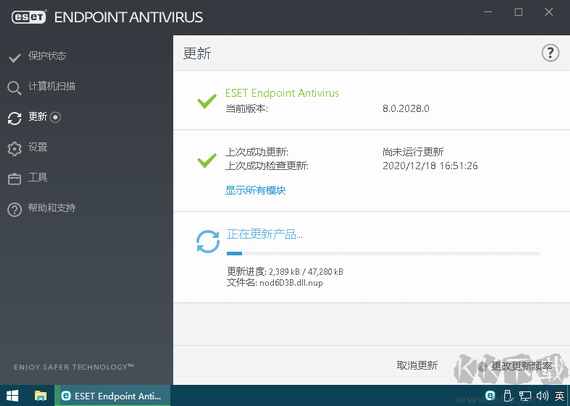Click the computer scan magnifier icon

(x=15, y=88)
